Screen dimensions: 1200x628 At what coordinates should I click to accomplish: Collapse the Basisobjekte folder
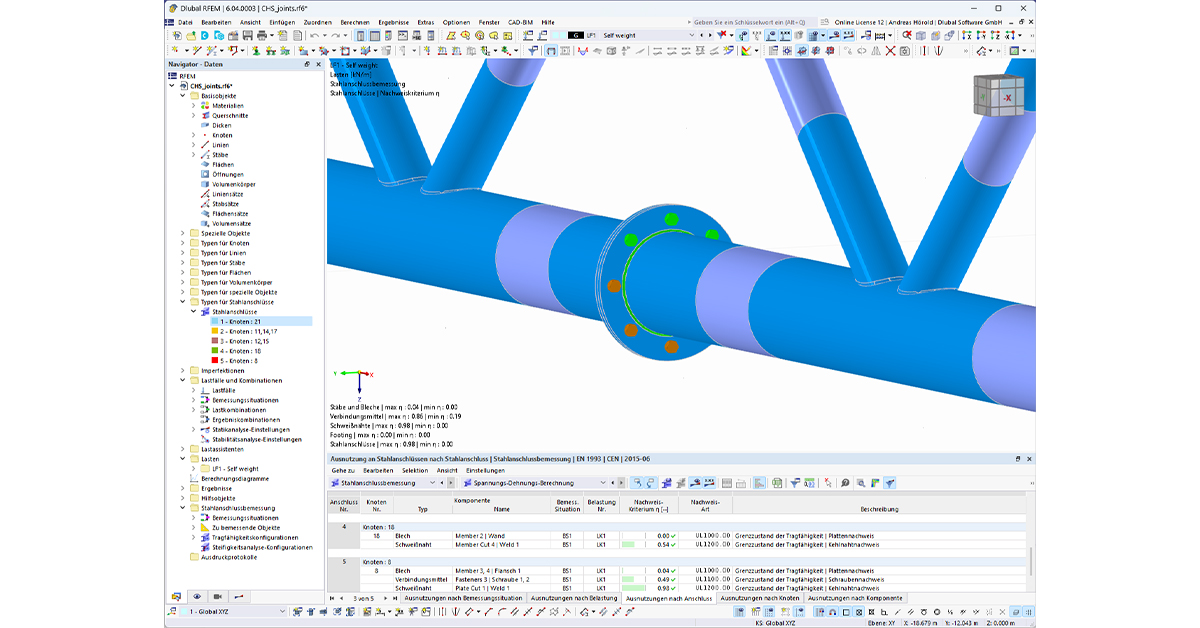pyautogui.click(x=182, y=95)
